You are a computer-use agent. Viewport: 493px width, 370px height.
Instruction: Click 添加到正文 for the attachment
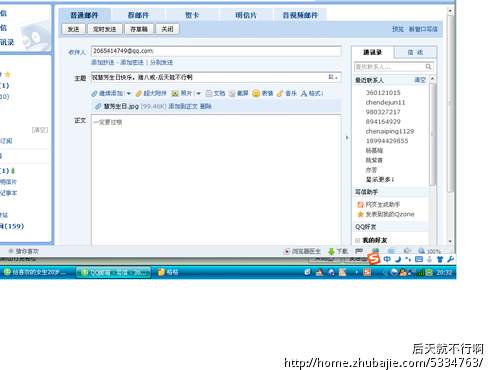pos(183,106)
